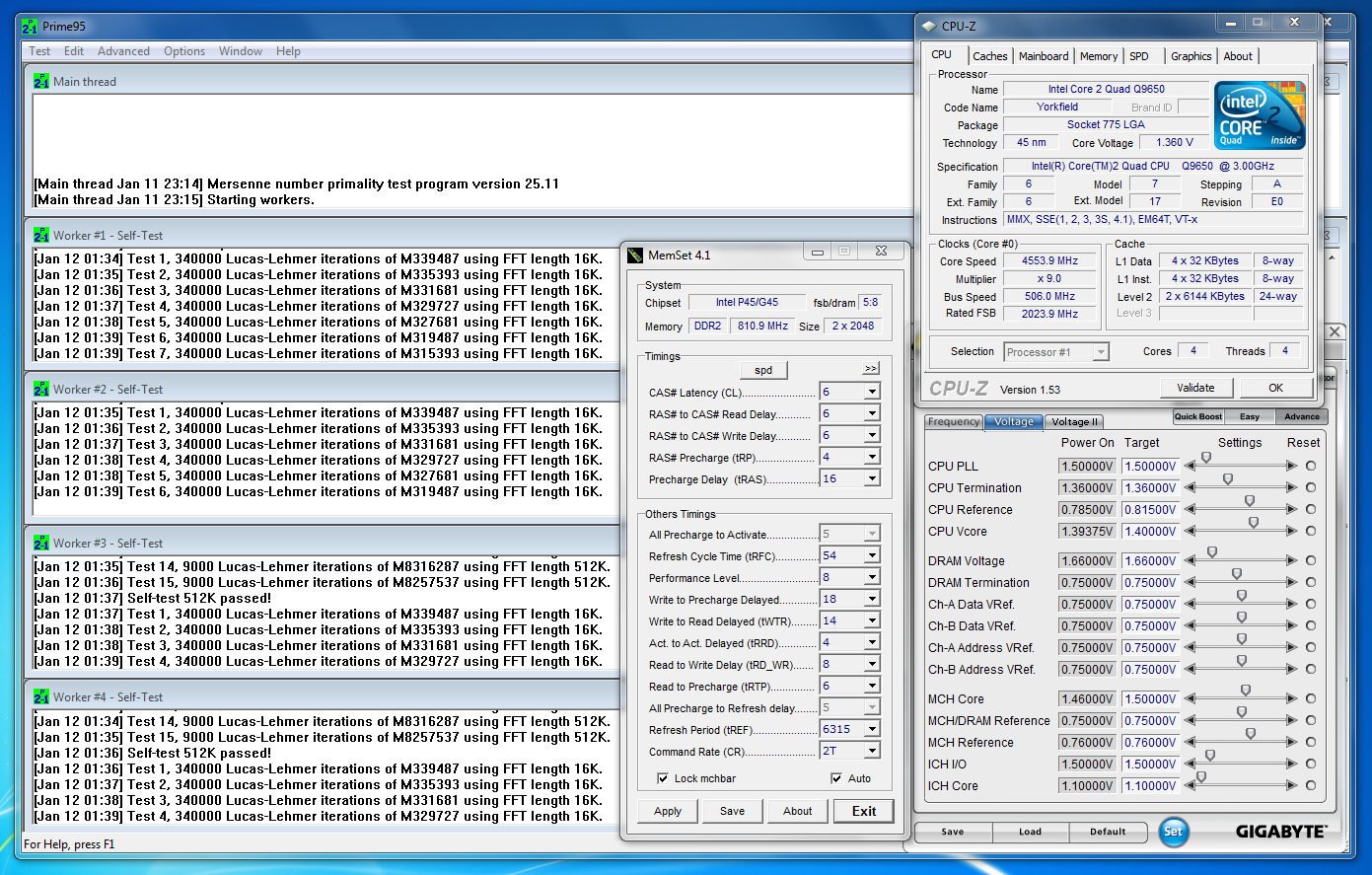Click the Default button in the Gigabyte panel
This screenshot has height=875, width=1372.
1108,832
